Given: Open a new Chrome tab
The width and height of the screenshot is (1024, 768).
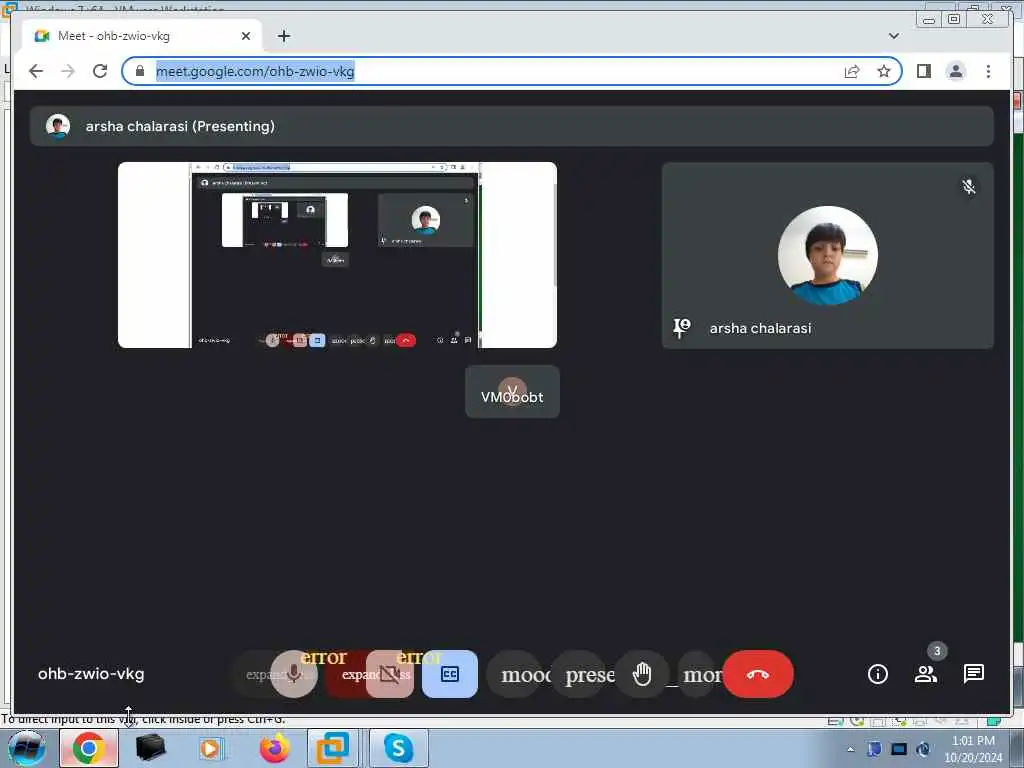Looking at the screenshot, I should point(283,36).
